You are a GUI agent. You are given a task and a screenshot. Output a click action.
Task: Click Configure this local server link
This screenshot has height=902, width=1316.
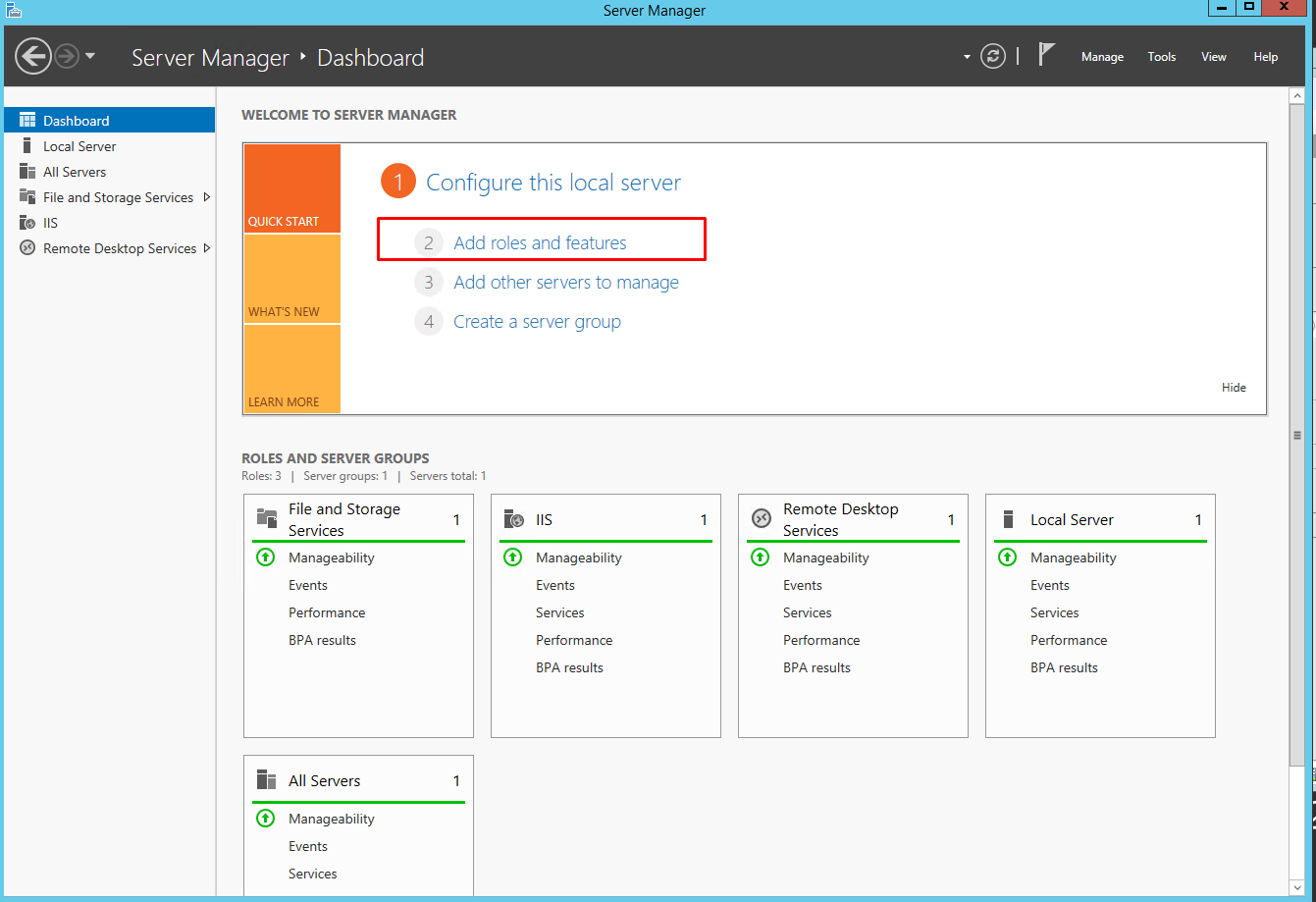[x=553, y=183]
